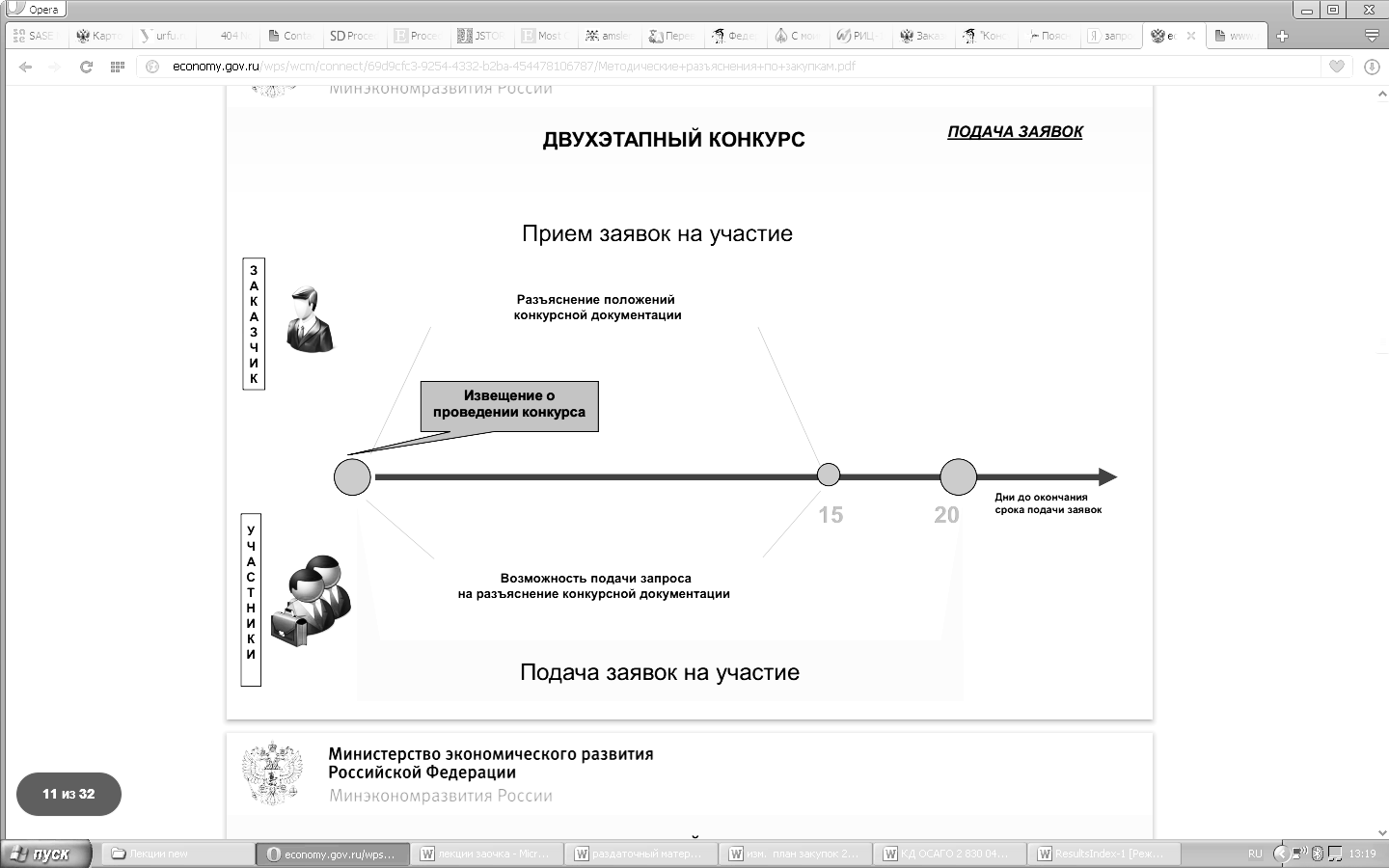This screenshot has height=868, width=1389.
Task: Close the active economy tab
Action: 1191,36
